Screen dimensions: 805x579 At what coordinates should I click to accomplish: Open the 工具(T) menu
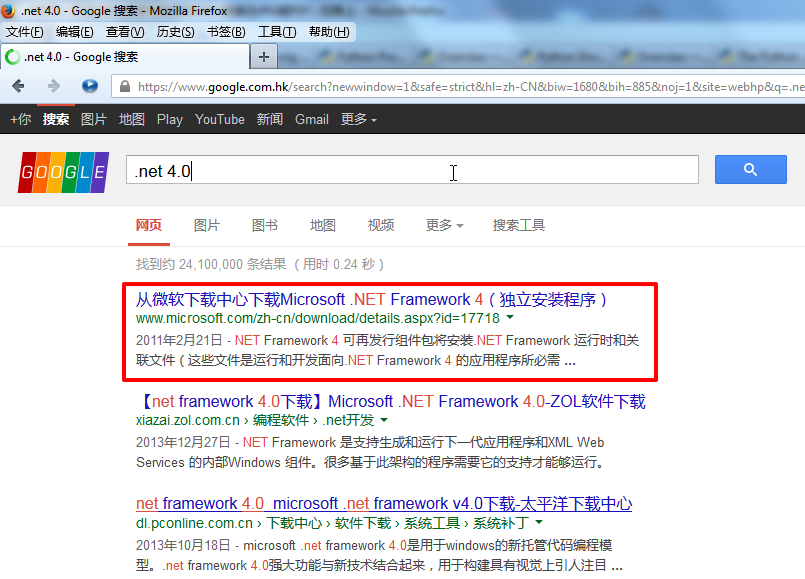(277, 32)
